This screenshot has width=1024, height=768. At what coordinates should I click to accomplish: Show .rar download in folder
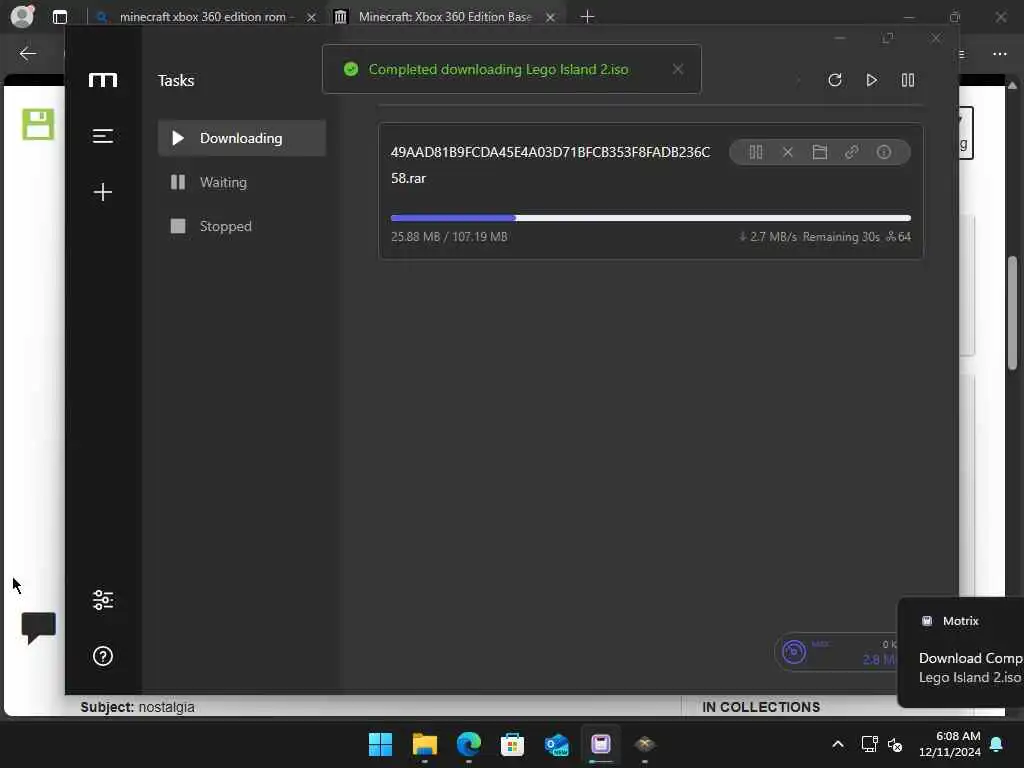[x=820, y=152]
